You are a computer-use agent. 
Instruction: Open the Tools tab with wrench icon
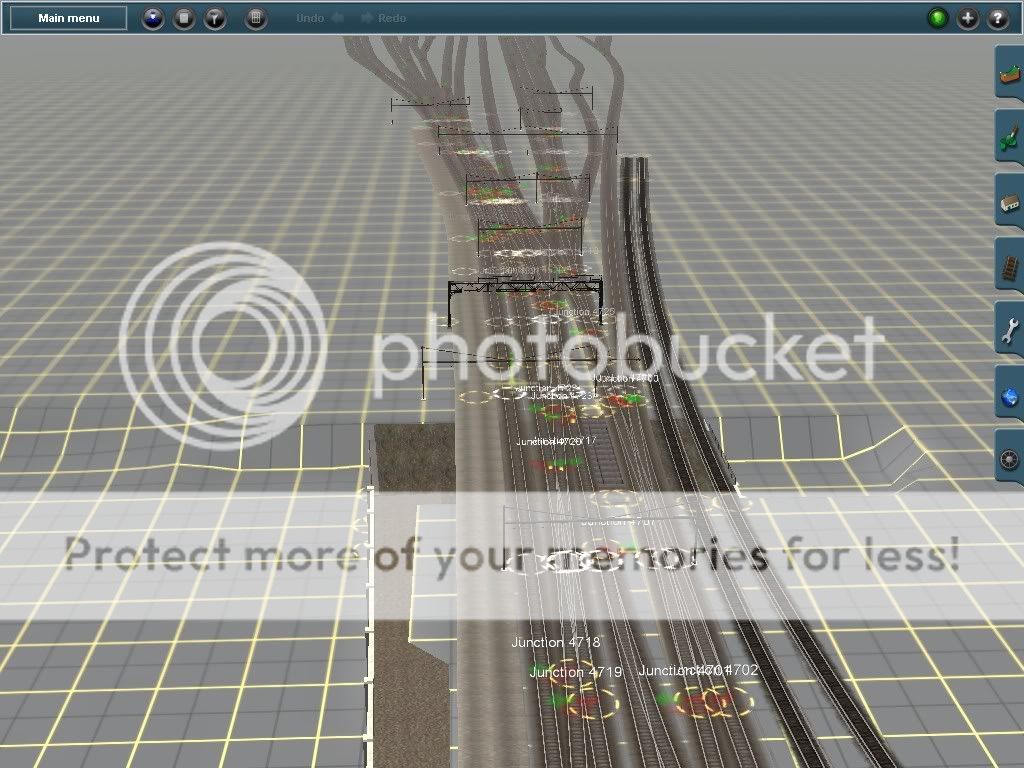(1010, 329)
